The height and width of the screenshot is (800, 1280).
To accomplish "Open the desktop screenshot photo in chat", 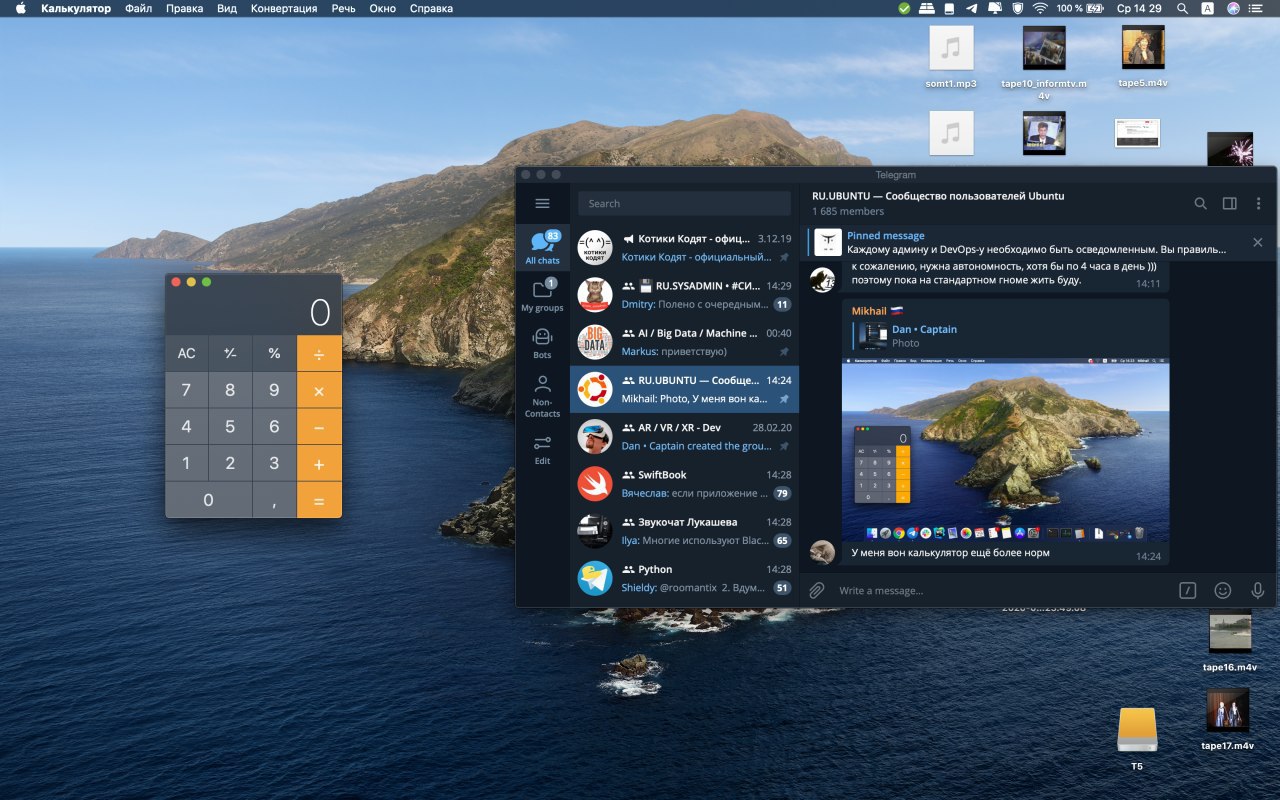I will pos(1005,450).
